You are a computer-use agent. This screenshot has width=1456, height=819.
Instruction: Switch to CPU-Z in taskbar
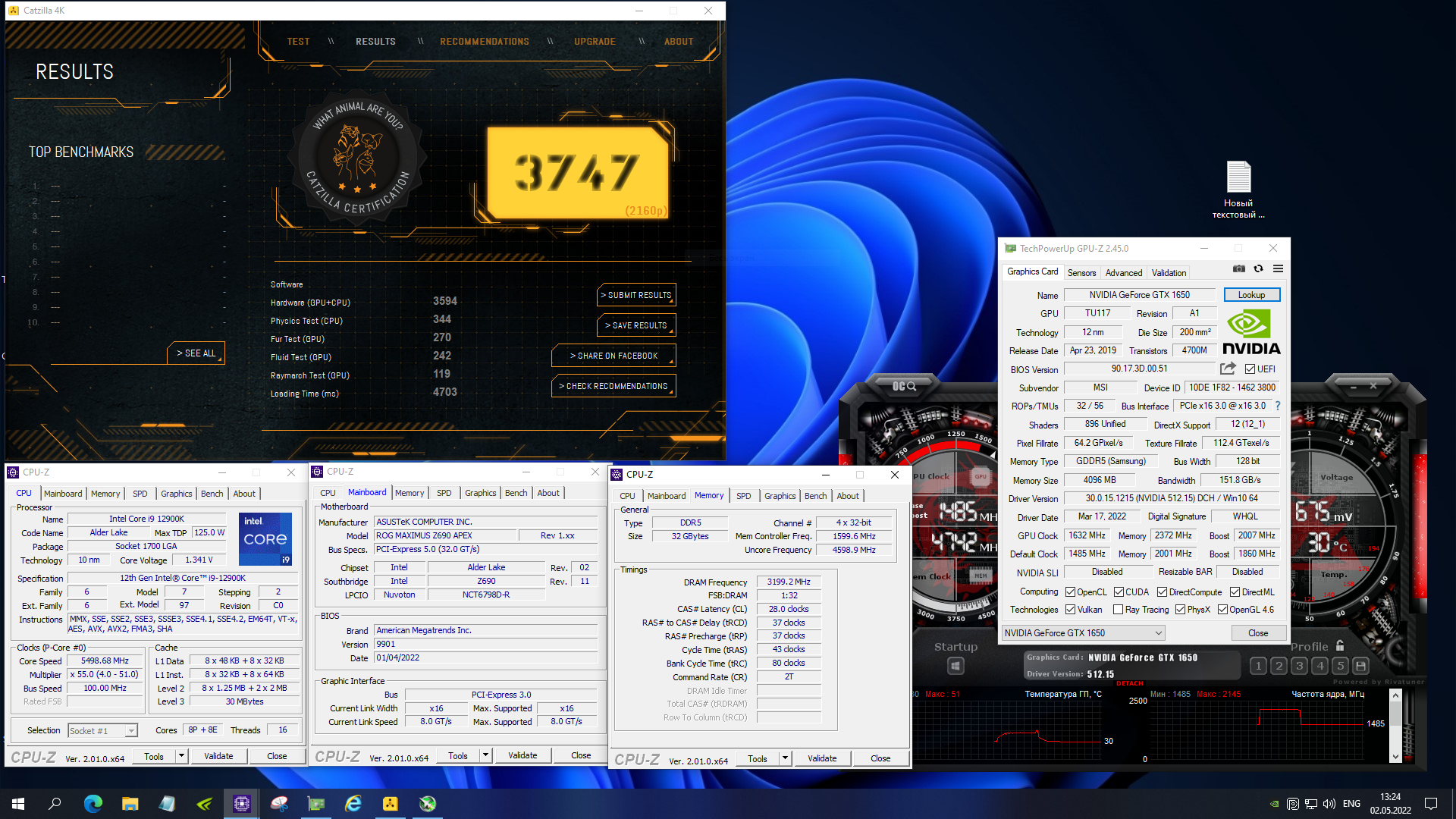coord(242,804)
